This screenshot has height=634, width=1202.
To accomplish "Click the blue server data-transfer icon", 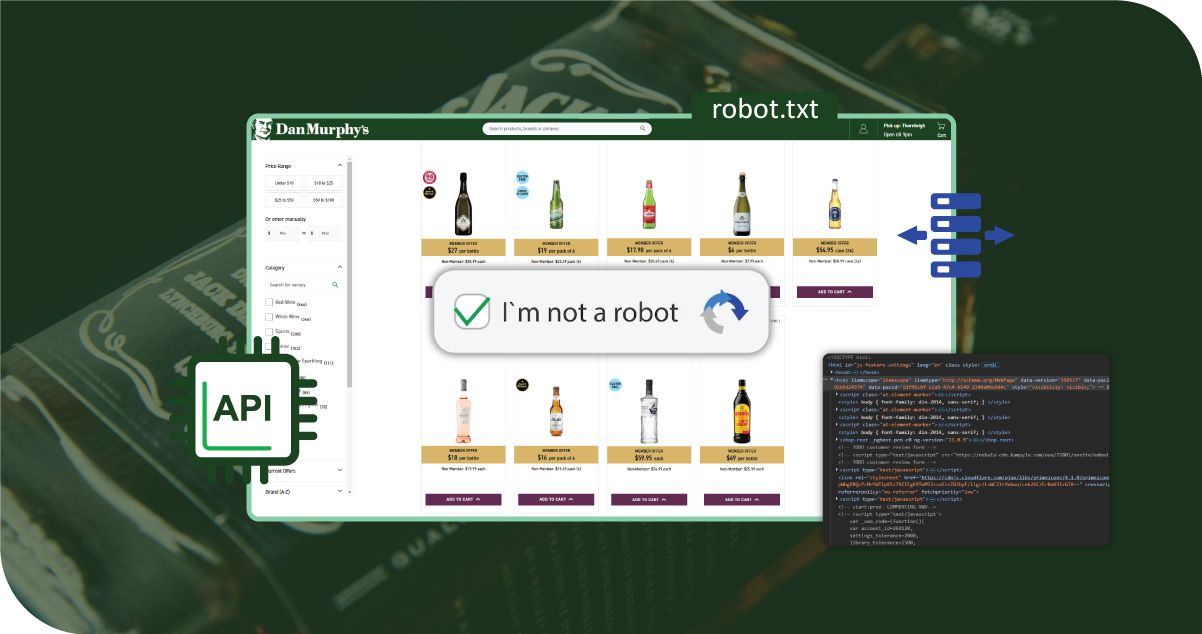I will pyautogui.click(x=955, y=235).
